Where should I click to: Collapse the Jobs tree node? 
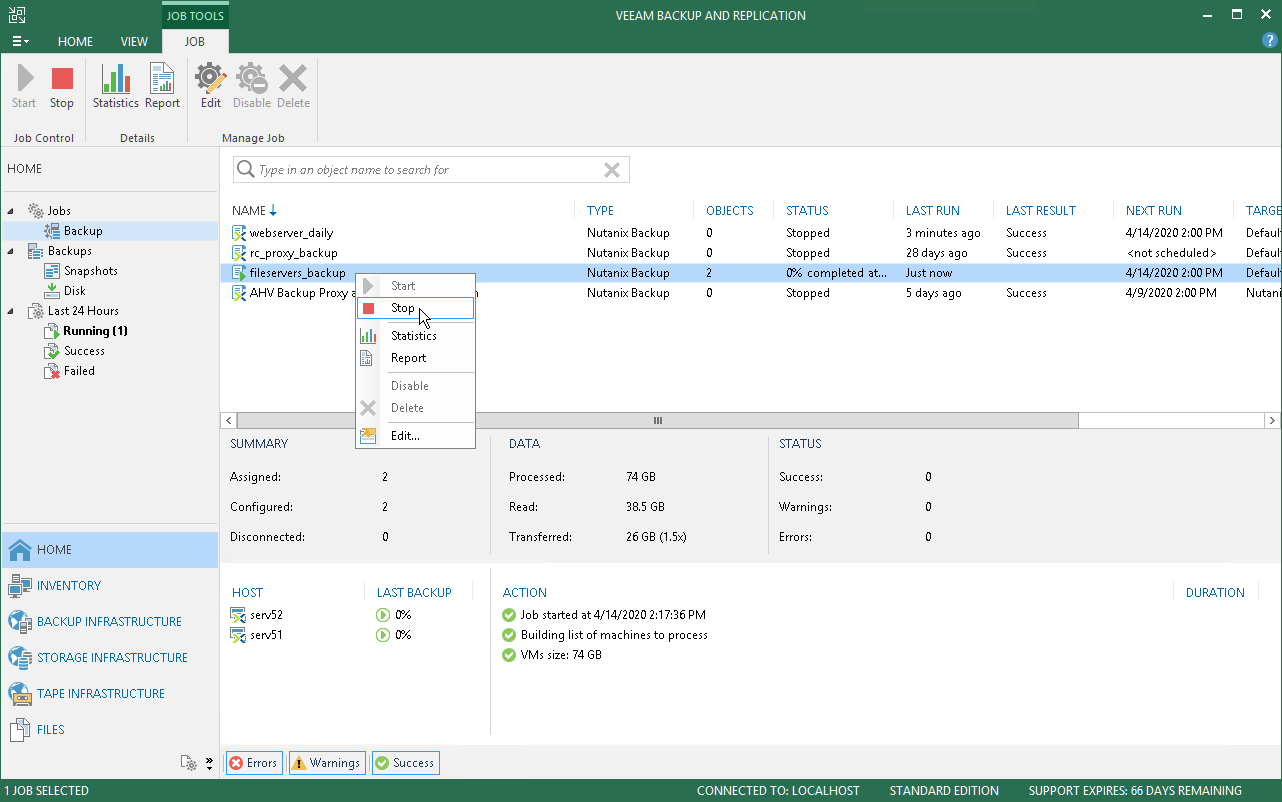point(12,211)
